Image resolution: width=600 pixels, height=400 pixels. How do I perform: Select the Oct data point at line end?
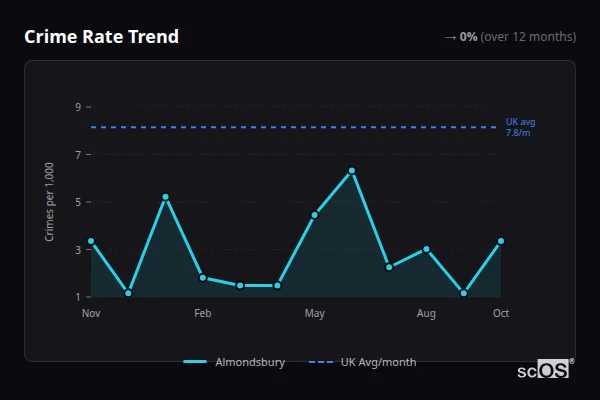click(501, 241)
